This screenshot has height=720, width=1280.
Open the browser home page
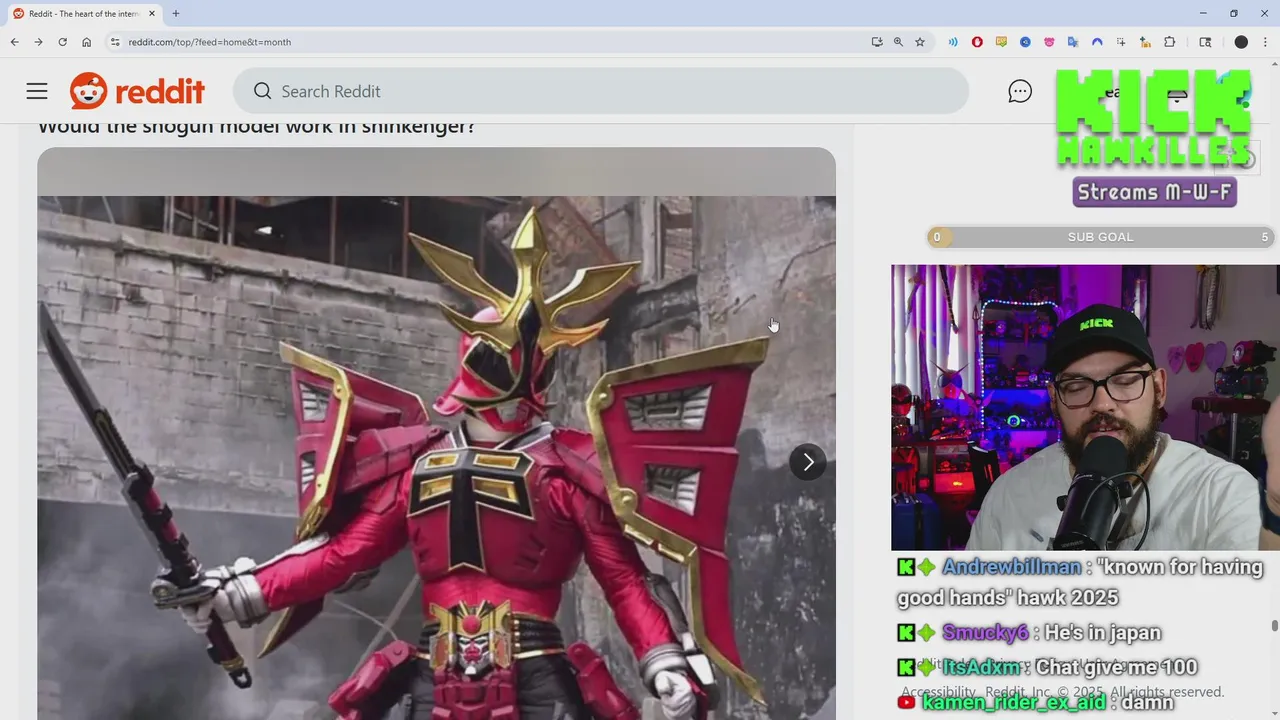tap(87, 42)
